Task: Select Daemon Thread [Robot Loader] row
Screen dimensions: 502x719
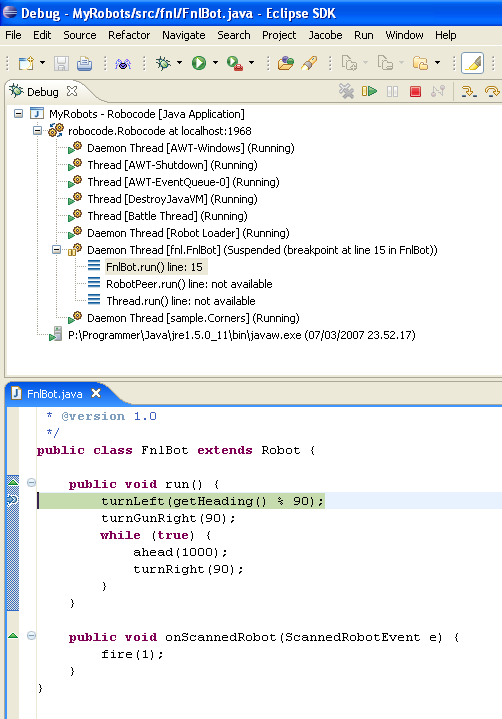Action: pos(188,233)
